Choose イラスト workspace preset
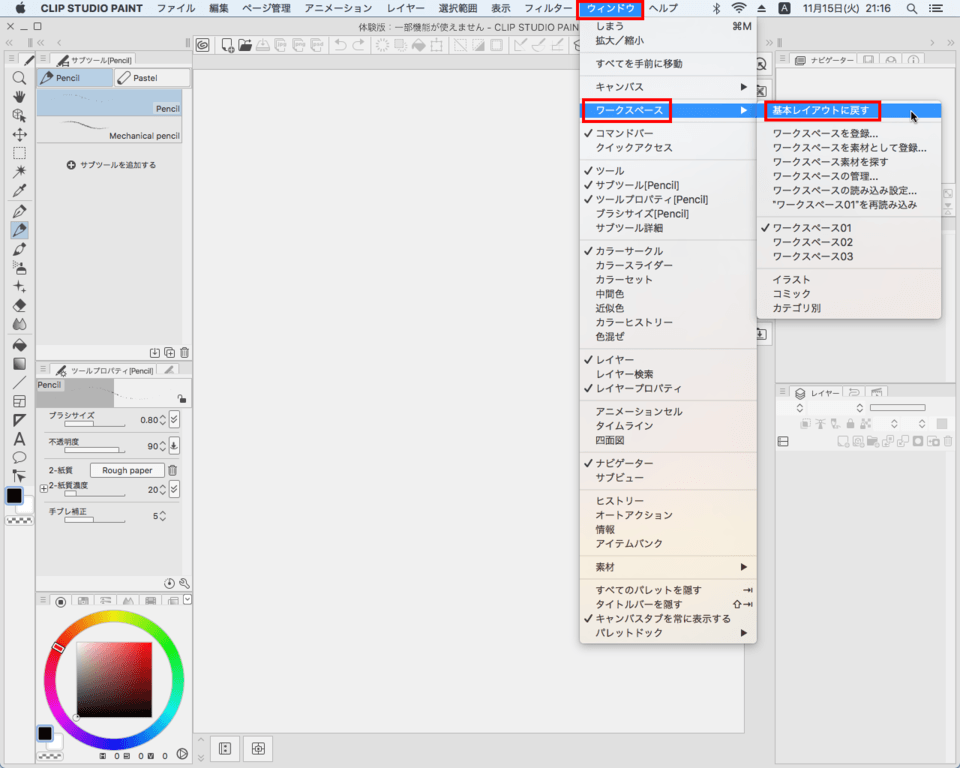 [849, 279]
